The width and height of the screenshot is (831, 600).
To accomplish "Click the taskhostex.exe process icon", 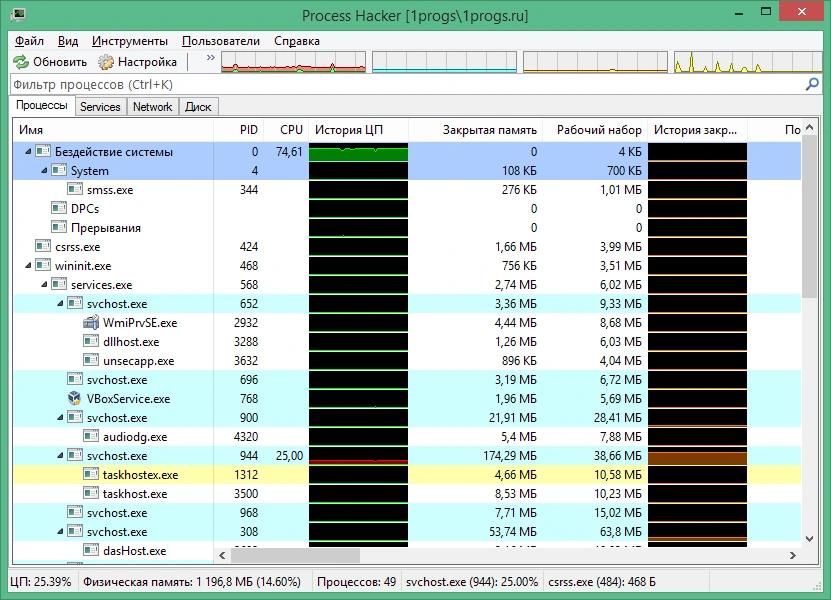I will coord(91,474).
